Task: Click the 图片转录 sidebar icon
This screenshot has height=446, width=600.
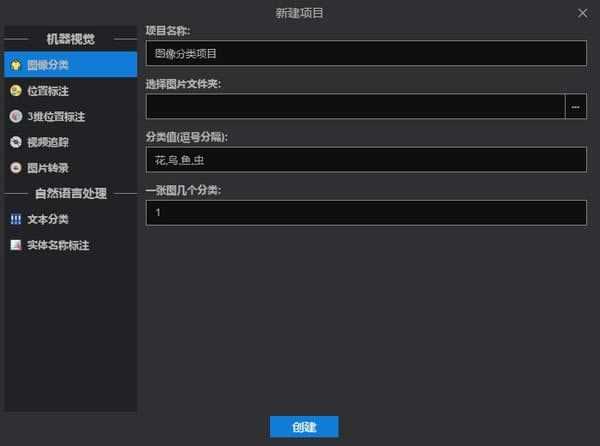Action: pos(15,168)
